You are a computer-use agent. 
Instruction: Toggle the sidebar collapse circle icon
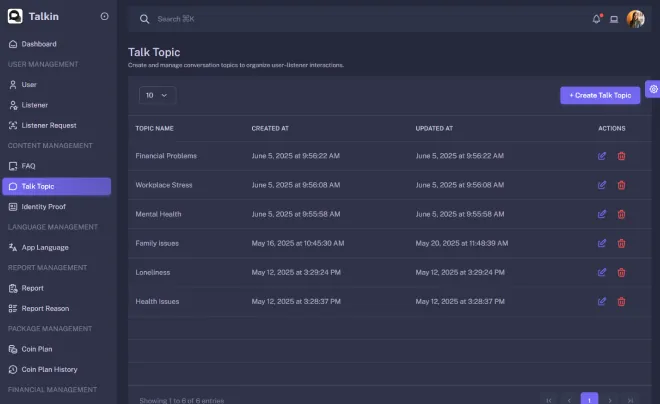(104, 16)
